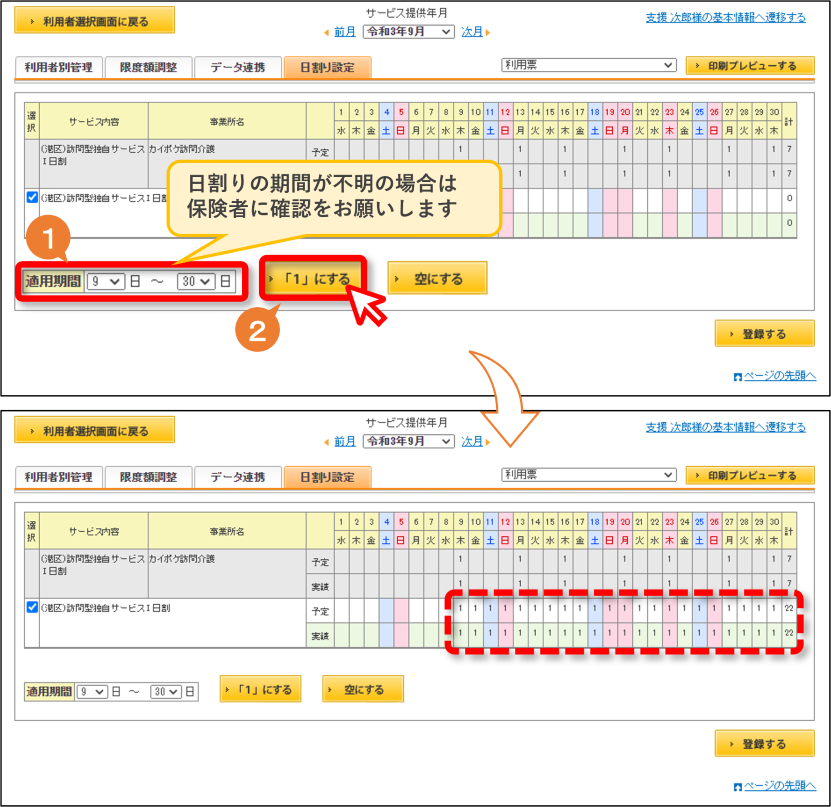Click day 9 予定 cell in lower checked row
Screen dimensions: 831x807
click(x=461, y=608)
